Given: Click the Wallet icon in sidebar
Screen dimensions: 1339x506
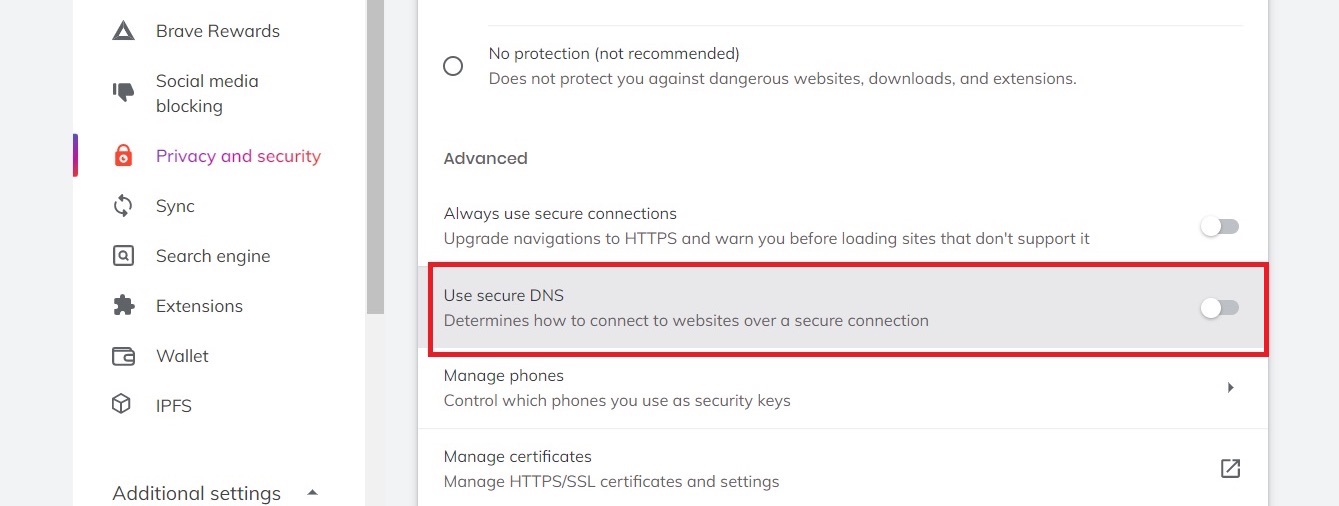Looking at the screenshot, I should [x=123, y=356].
